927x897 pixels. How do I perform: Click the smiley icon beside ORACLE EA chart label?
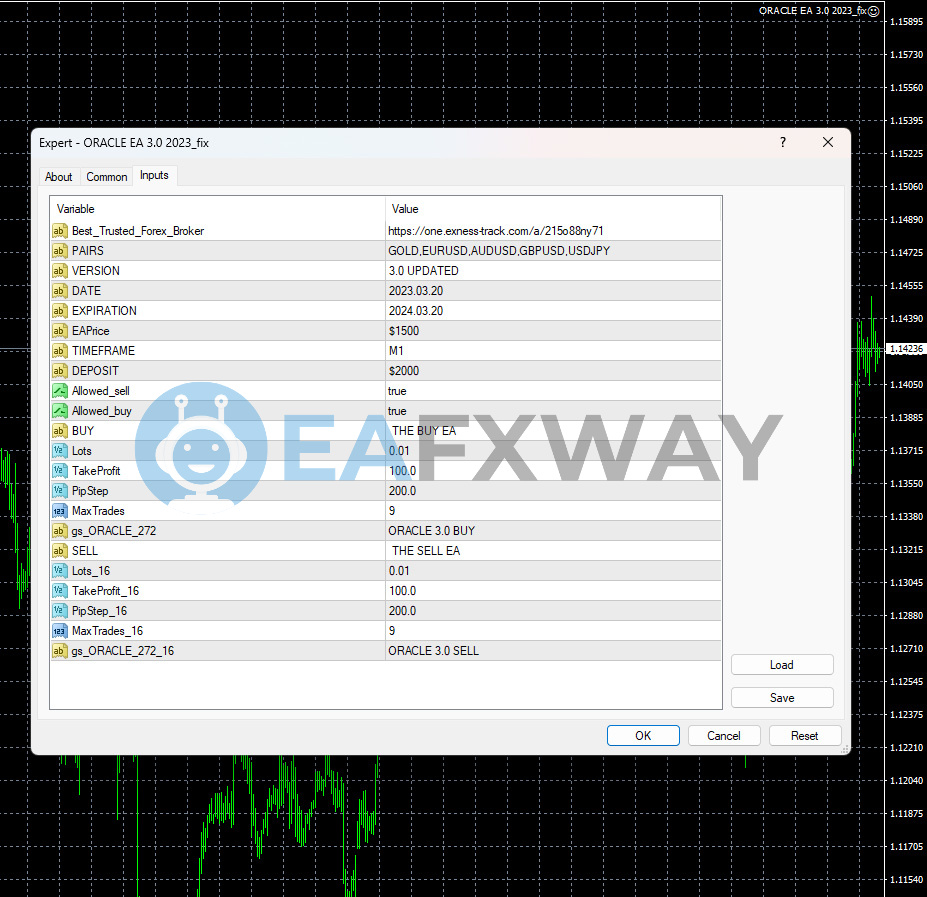click(874, 11)
